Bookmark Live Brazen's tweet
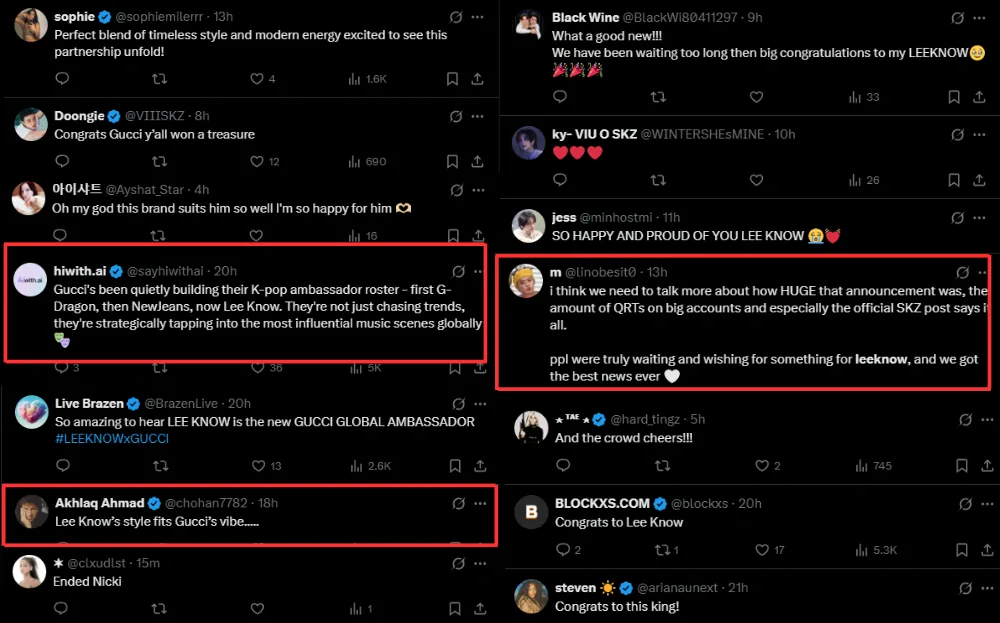Image resolution: width=1000 pixels, height=623 pixels. click(453, 465)
